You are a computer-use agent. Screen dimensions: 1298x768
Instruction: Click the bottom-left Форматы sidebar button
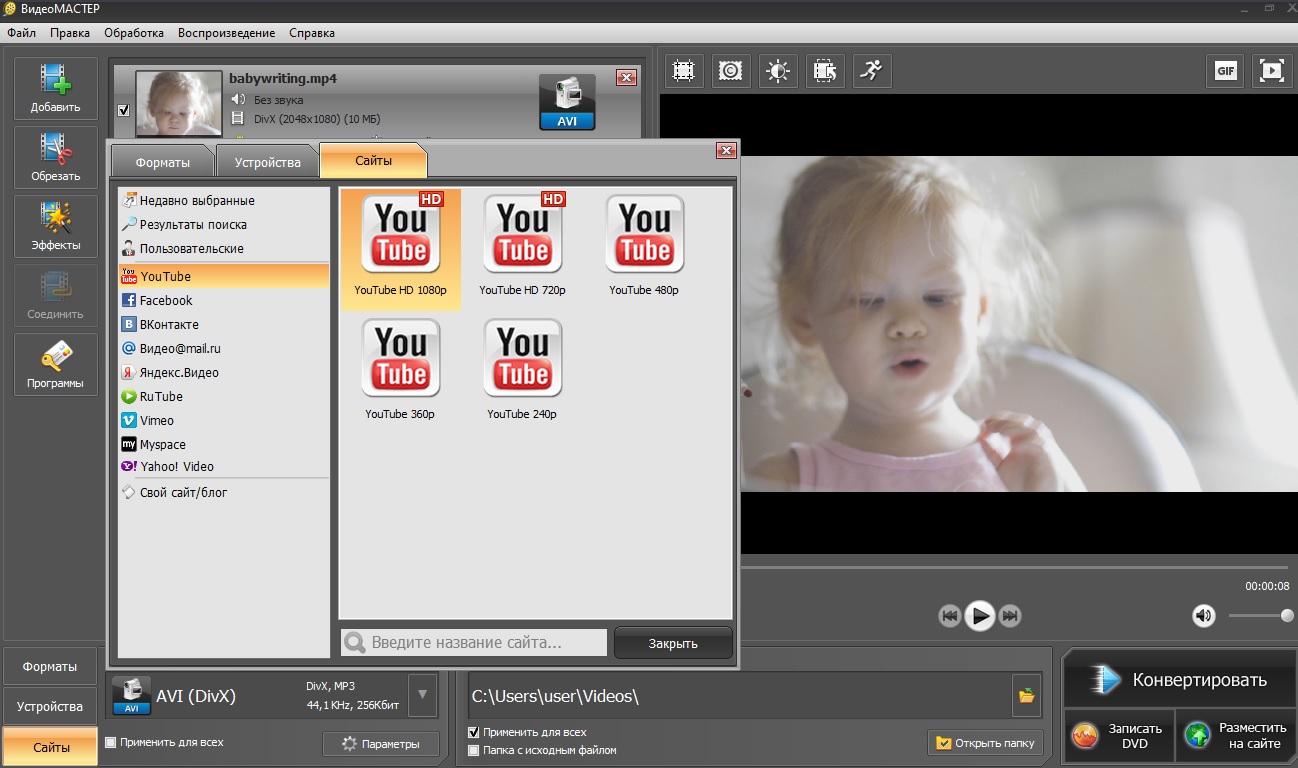point(50,667)
